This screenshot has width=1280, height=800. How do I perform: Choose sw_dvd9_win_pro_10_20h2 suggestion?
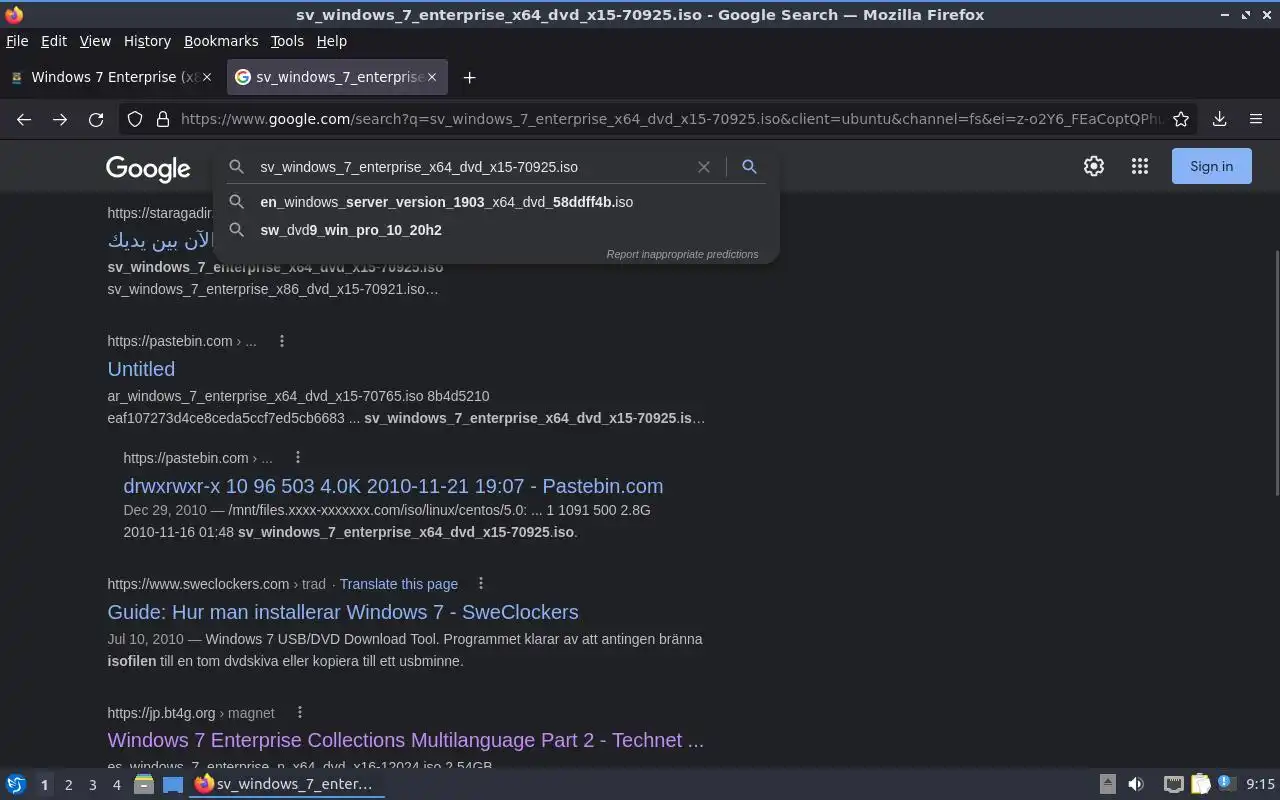[x=496, y=230]
